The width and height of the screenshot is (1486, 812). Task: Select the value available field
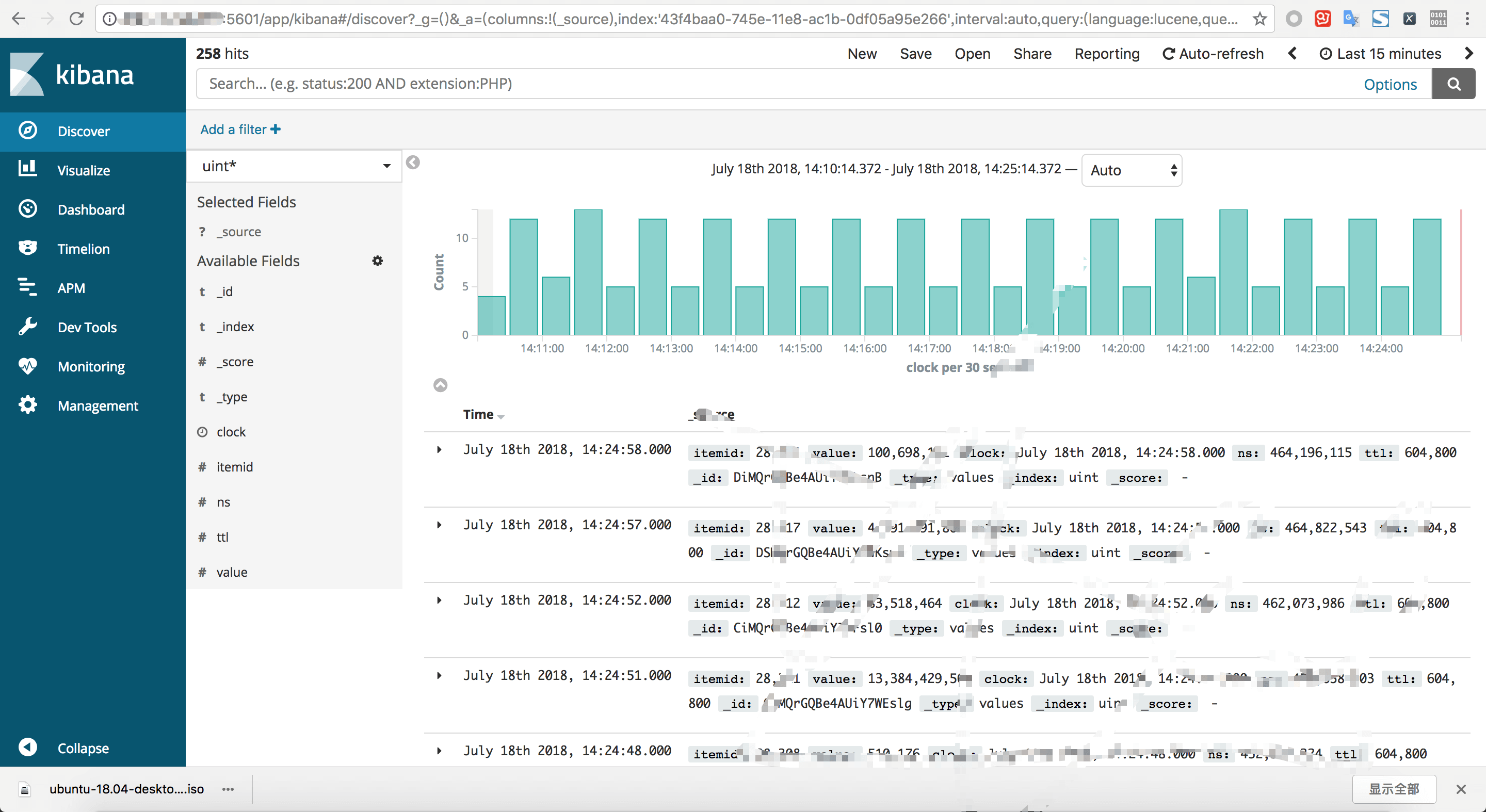coord(231,572)
